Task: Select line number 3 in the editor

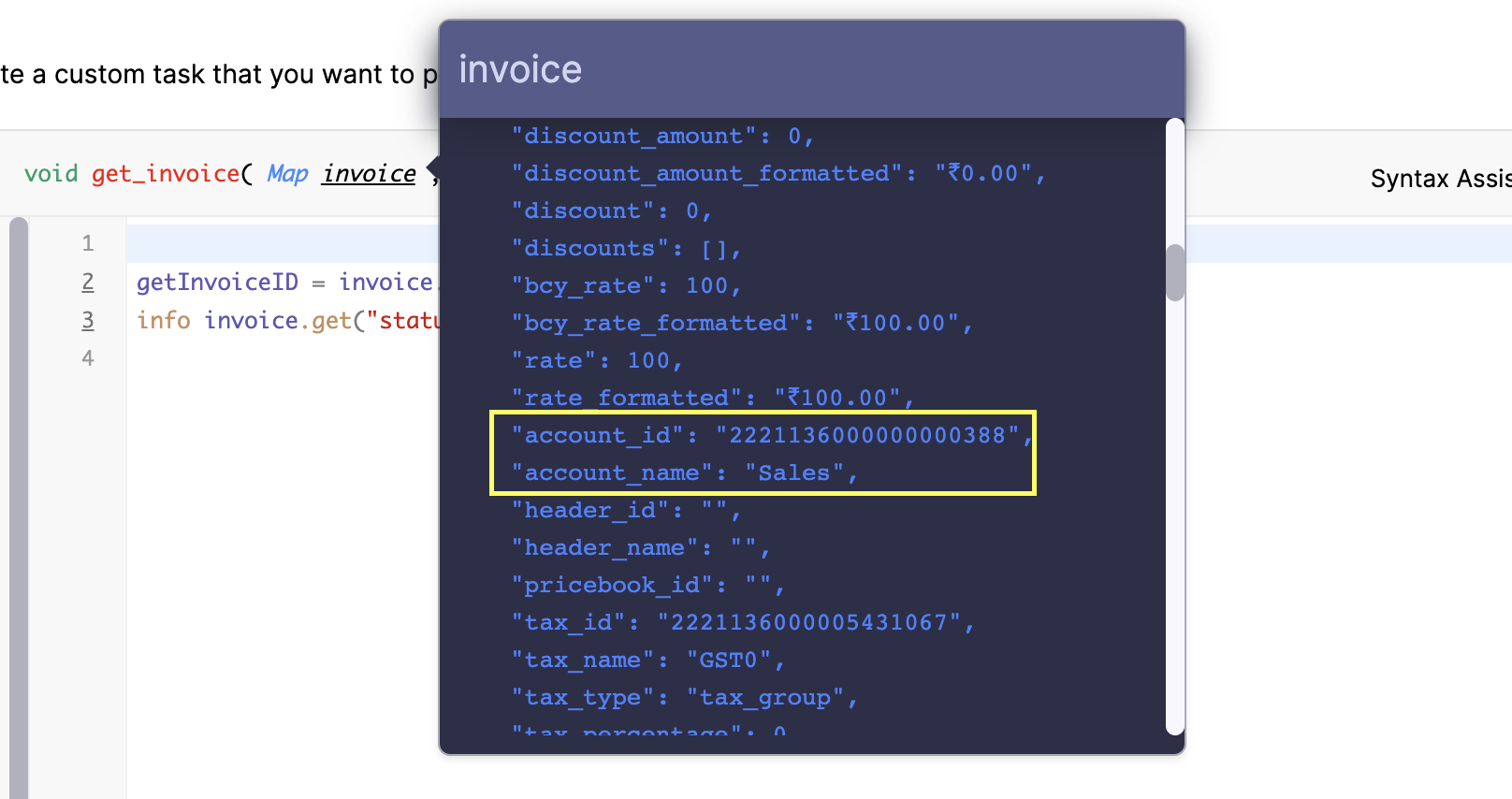Action: (87, 319)
